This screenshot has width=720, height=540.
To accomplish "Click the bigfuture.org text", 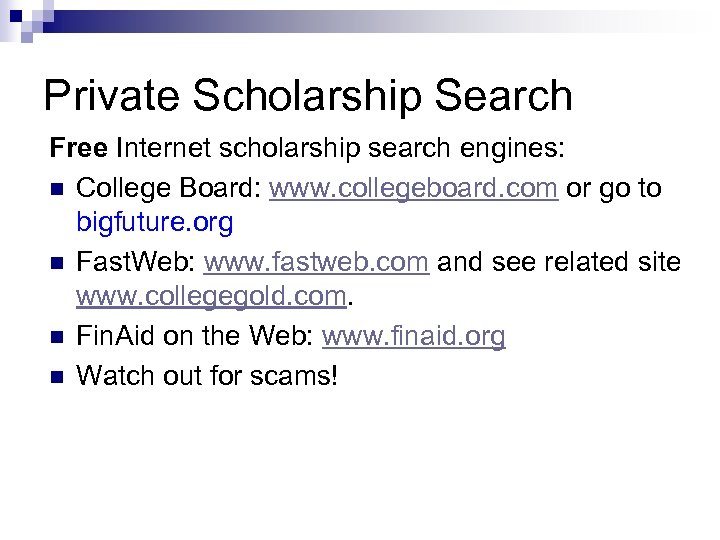I will (155, 223).
